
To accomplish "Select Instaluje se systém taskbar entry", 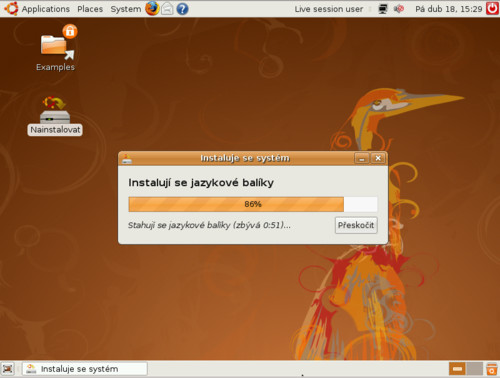I will click(85, 369).
